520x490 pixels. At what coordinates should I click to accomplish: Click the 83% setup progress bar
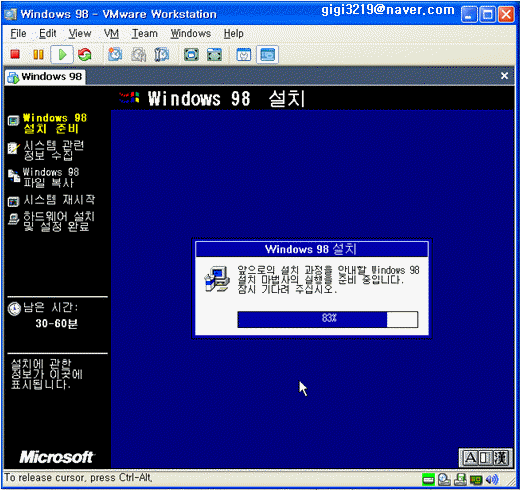point(328,319)
